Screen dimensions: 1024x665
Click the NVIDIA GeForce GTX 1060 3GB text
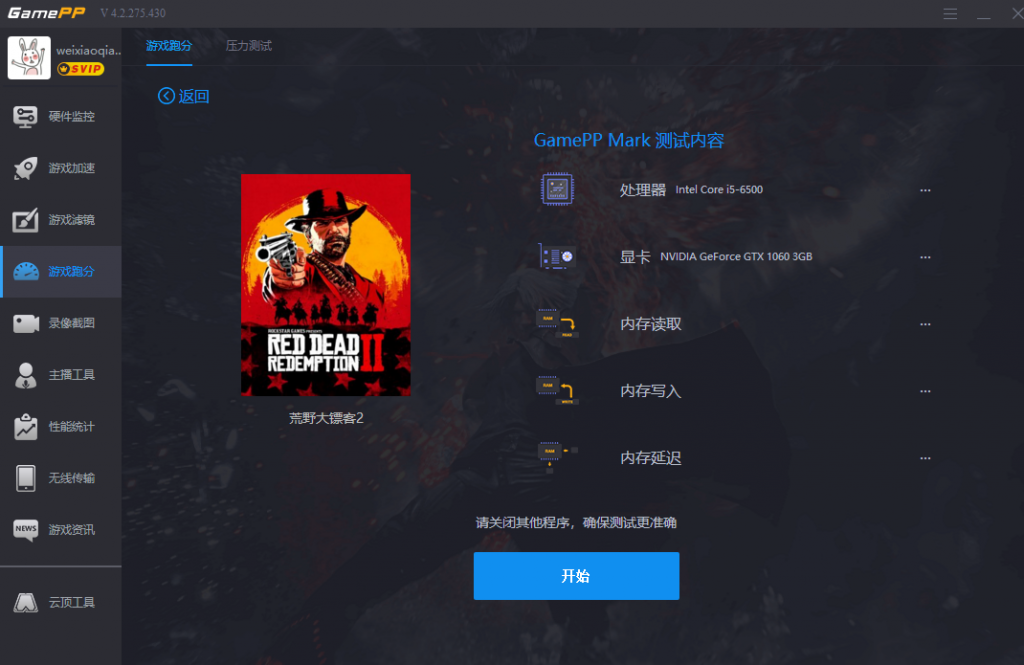pyautogui.click(x=736, y=257)
